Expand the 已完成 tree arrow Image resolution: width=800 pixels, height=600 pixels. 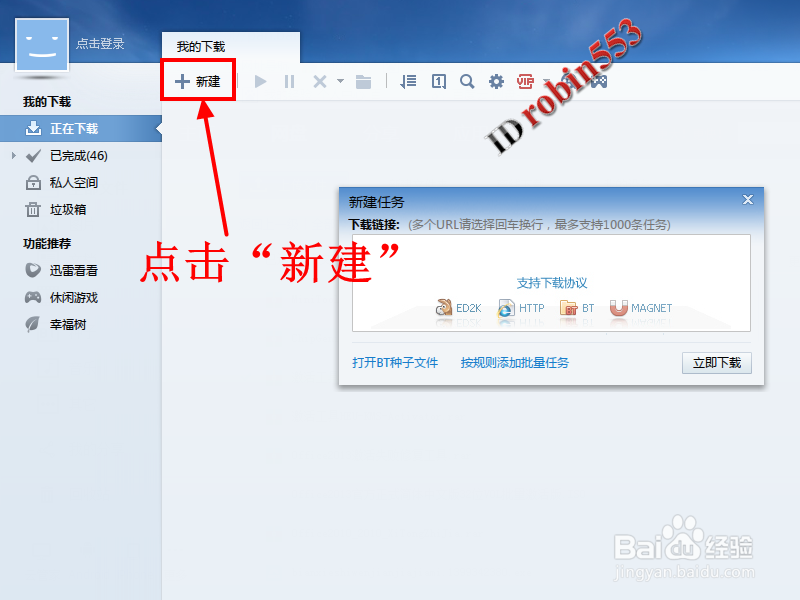pos(14,156)
